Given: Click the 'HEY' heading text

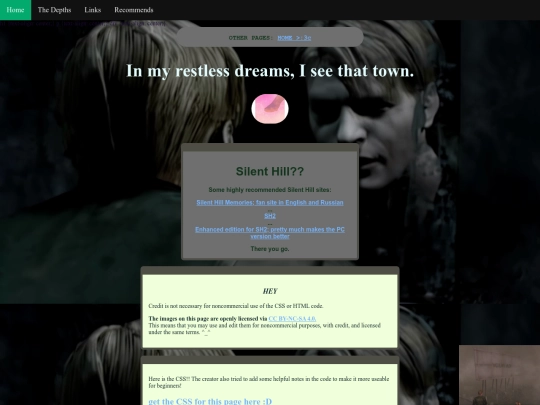Looking at the screenshot, I should [270, 291].
